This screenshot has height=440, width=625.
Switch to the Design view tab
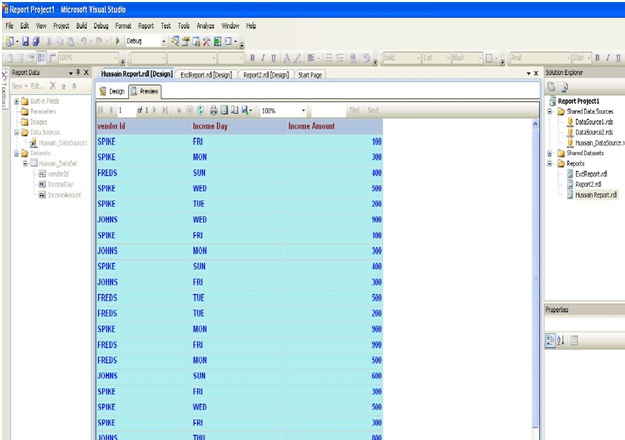pyautogui.click(x=112, y=91)
